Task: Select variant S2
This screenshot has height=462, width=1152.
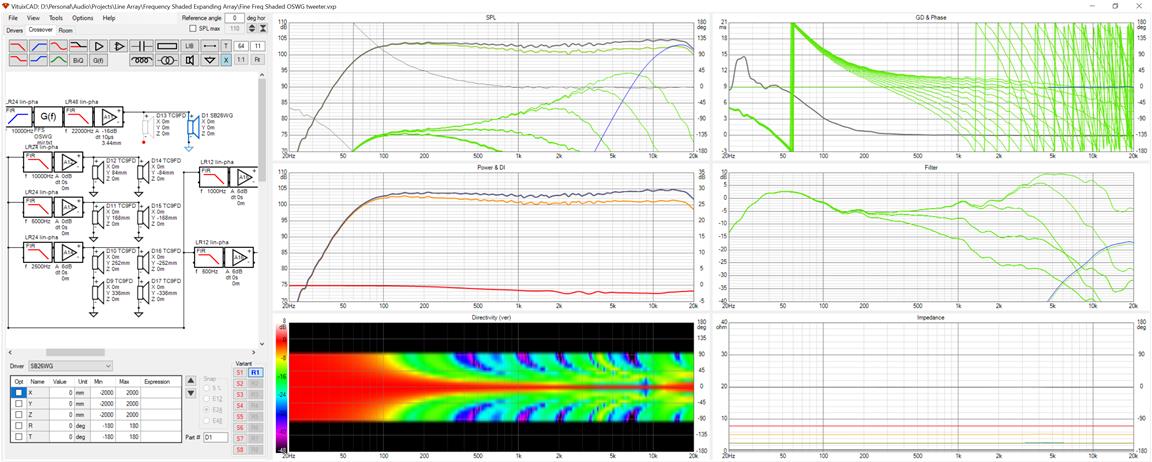Action: 239,383
